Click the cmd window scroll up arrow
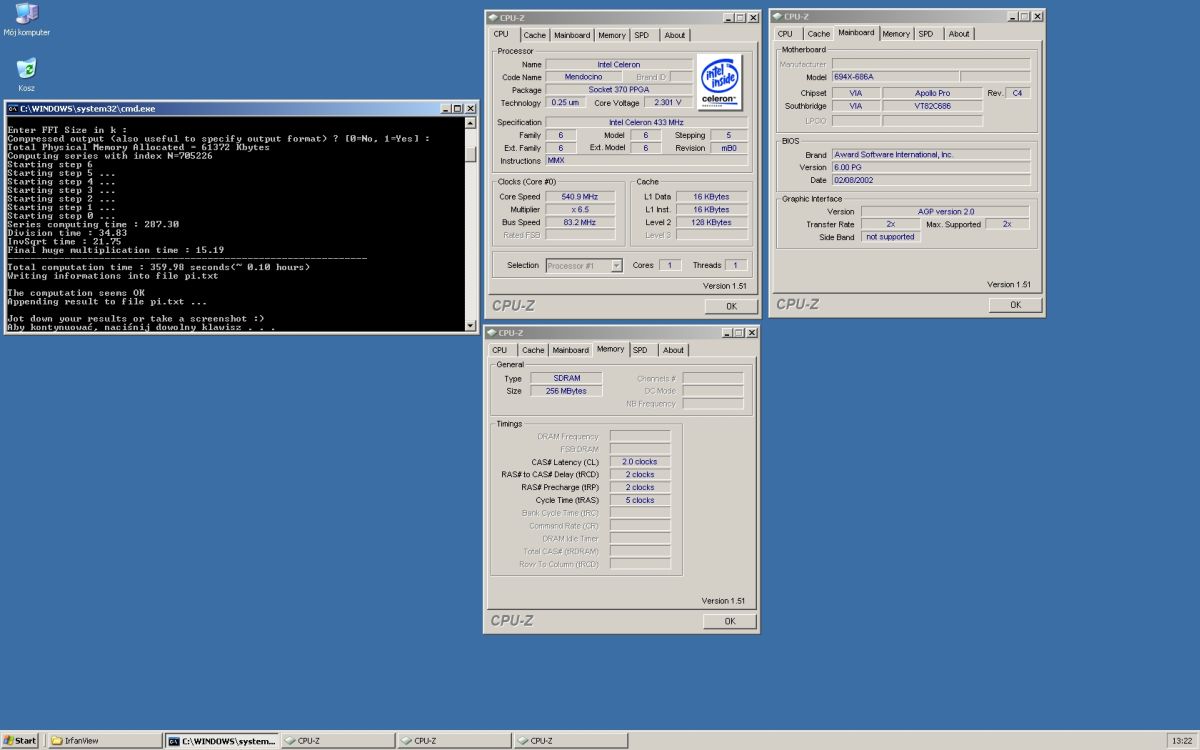This screenshot has width=1200, height=750. coord(471,125)
